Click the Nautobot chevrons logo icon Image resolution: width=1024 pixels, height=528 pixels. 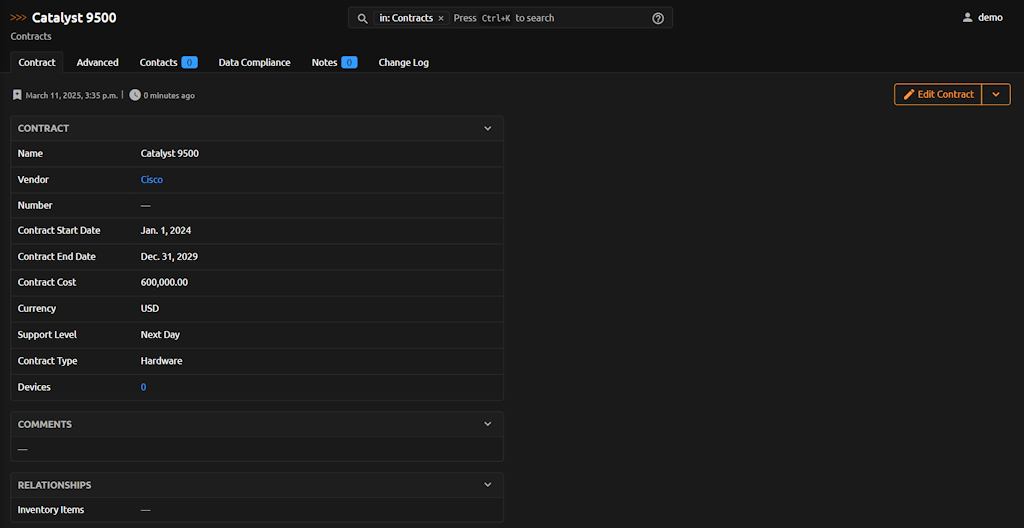[18, 18]
